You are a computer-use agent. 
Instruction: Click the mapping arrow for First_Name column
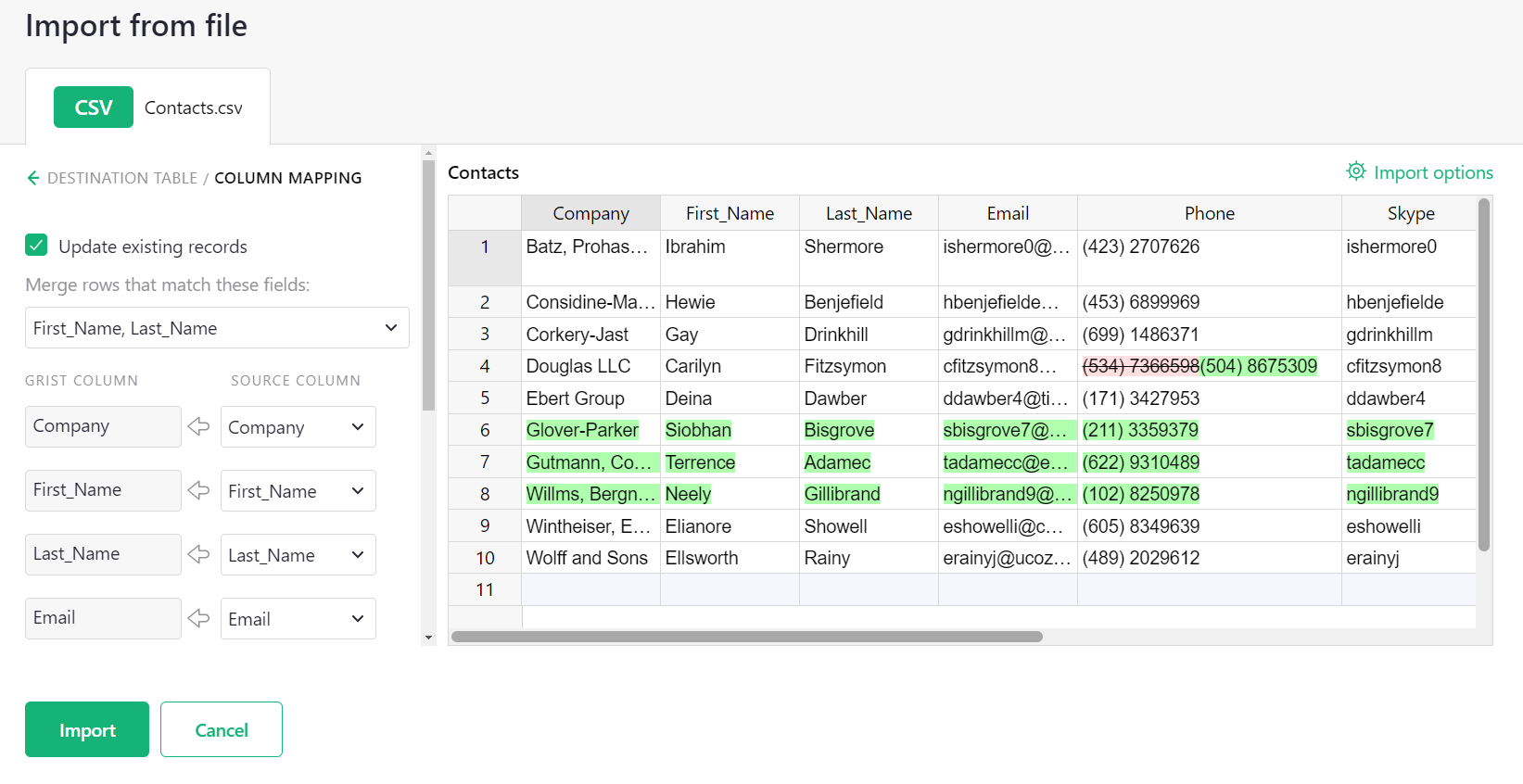tap(198, 490)
